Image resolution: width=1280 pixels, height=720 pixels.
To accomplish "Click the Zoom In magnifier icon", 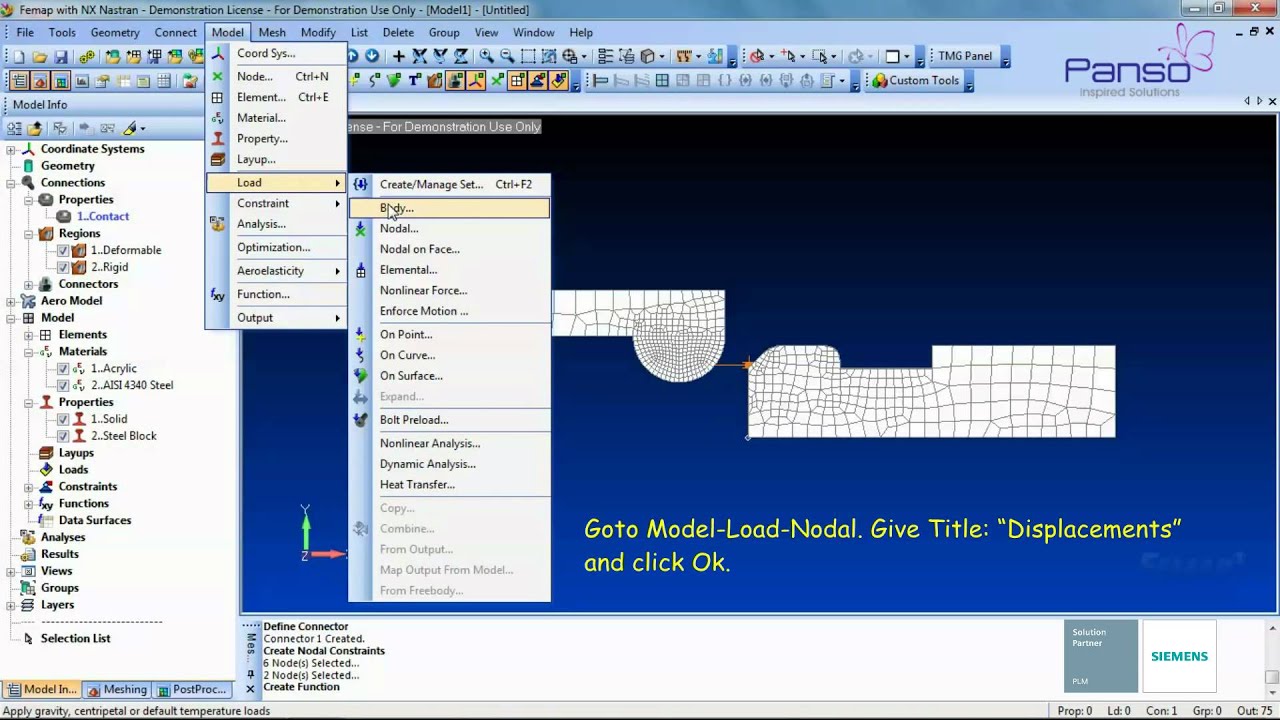I will [486, 57].
